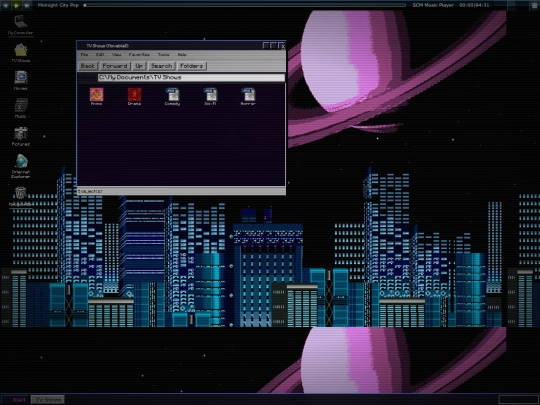
Task: Open music player menu icon at top right
Action: 534,5
